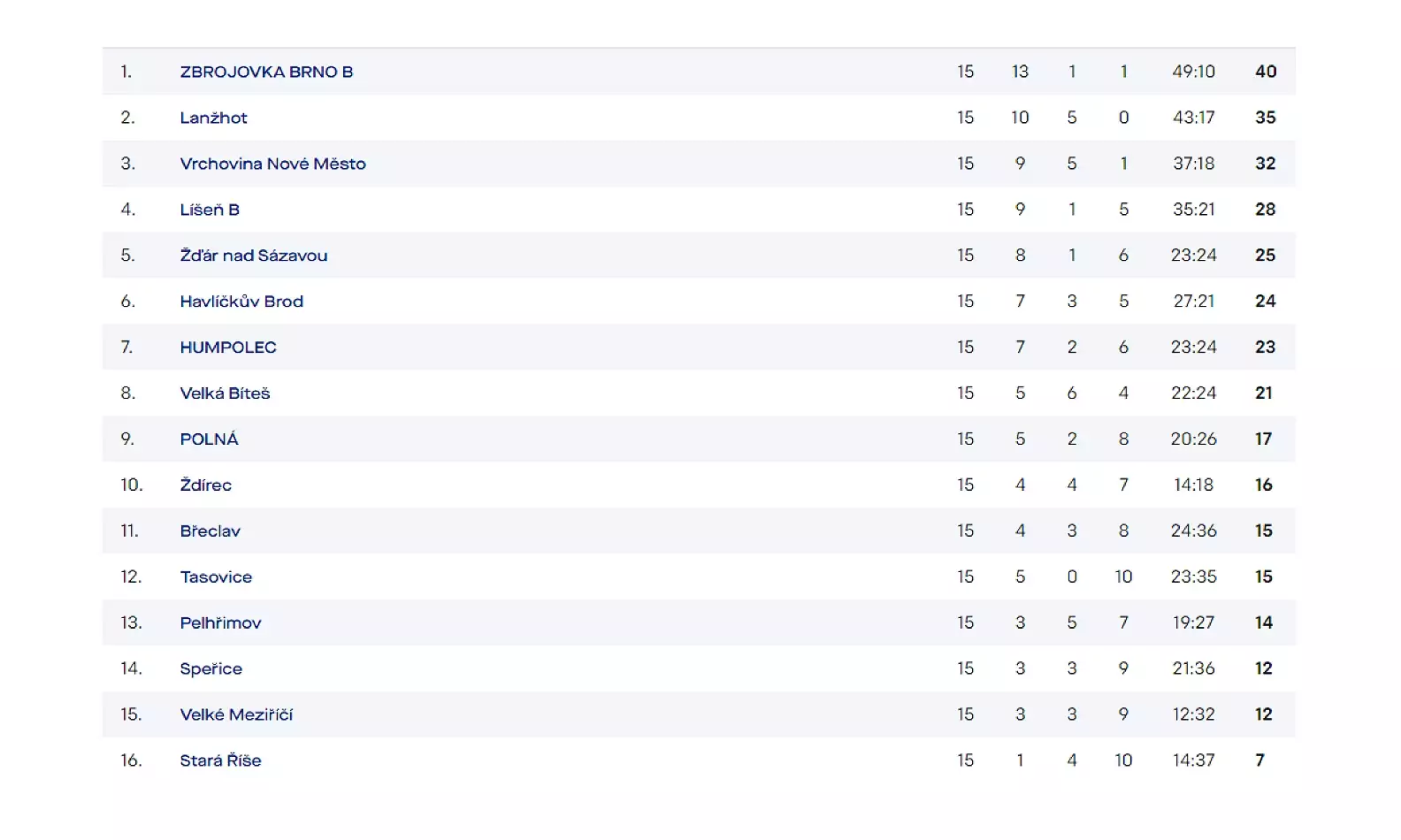The height and width of the screenshot is (840, 1401).
Task: Open Vrchovina Nové Město team page
Action: (x=272, y=164)
